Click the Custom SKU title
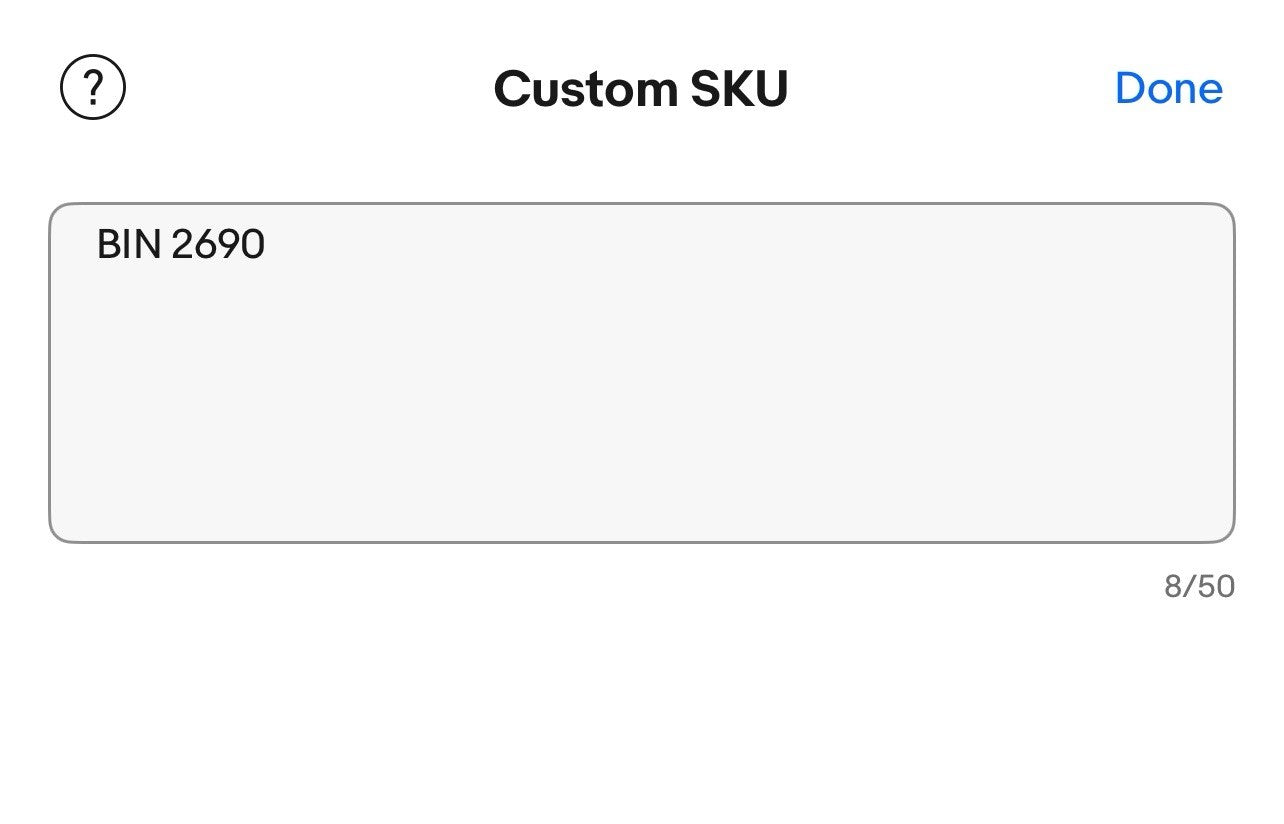 (x=641, y=89)
